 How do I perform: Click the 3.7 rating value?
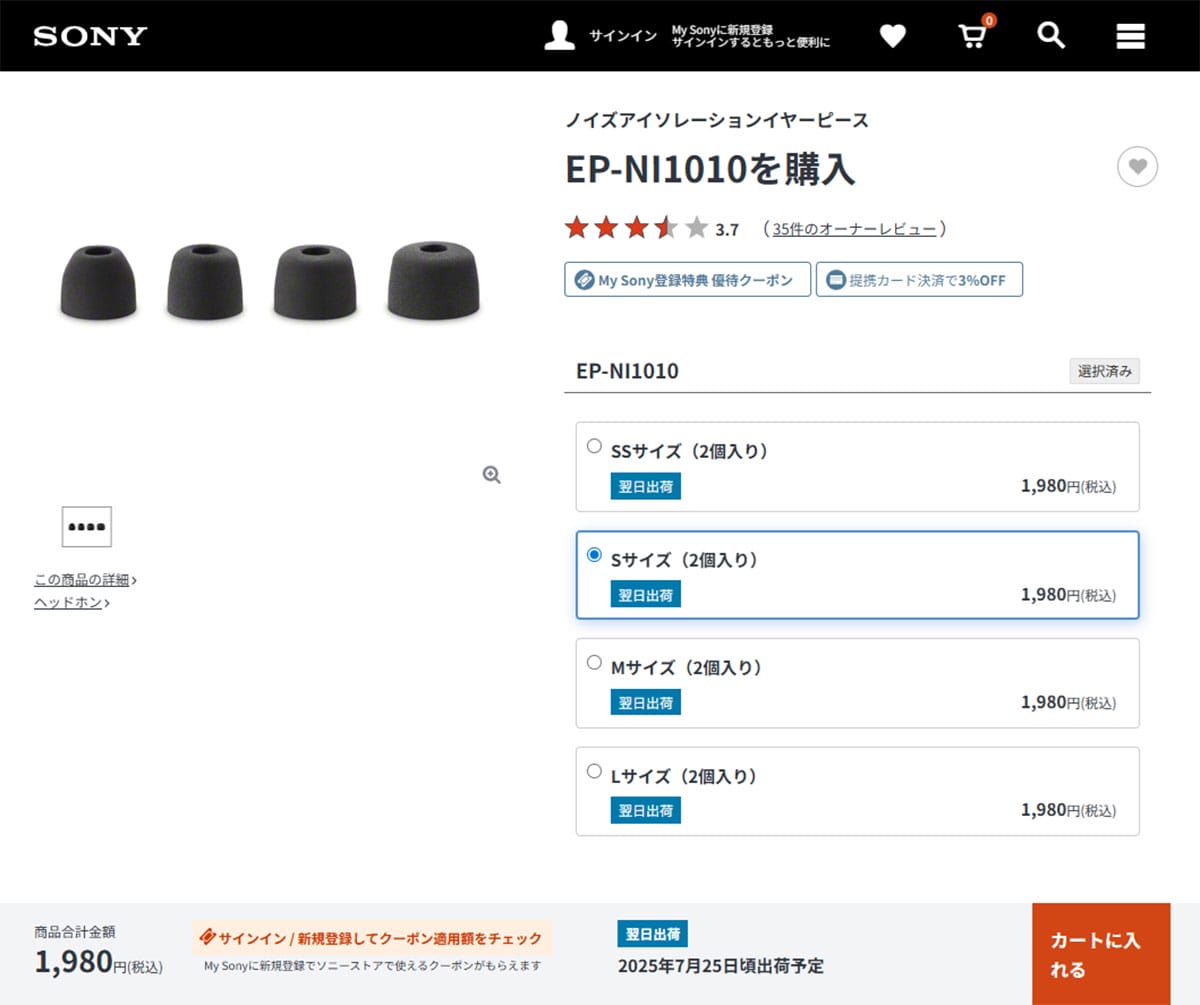pos(727,230)
